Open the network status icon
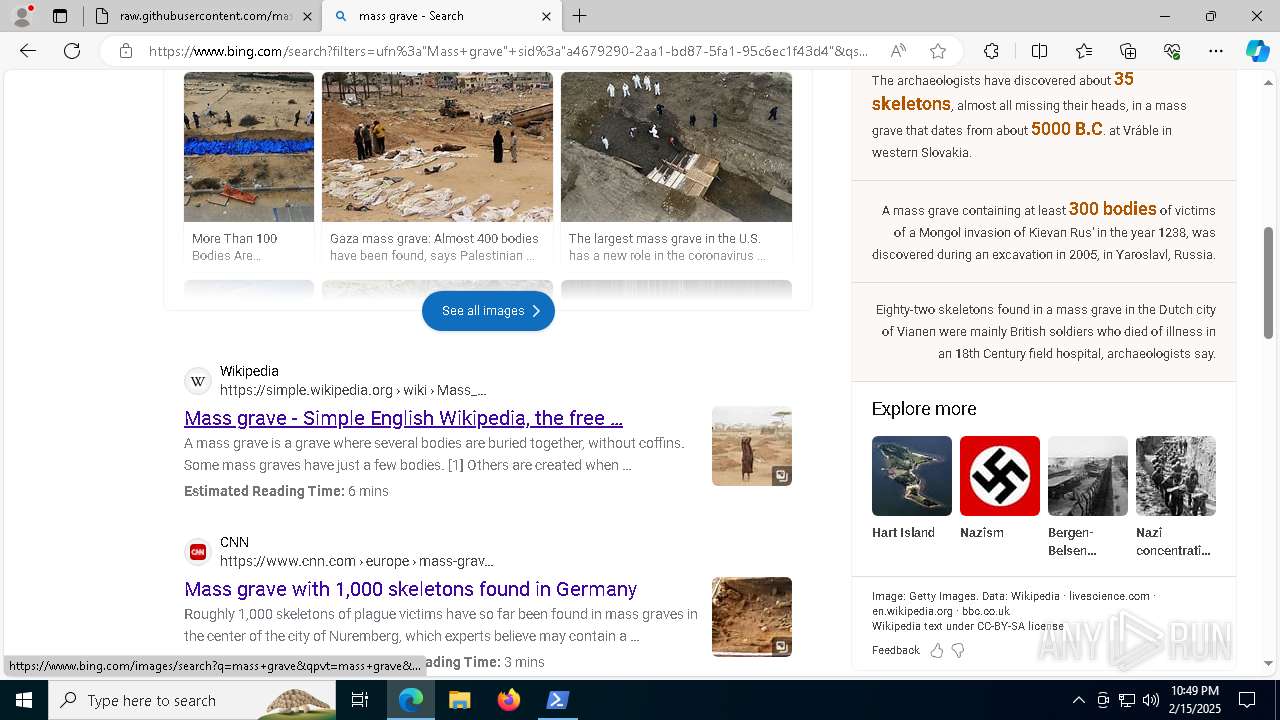Screen dimensions: 1280x720 (x=1126, y=700)
